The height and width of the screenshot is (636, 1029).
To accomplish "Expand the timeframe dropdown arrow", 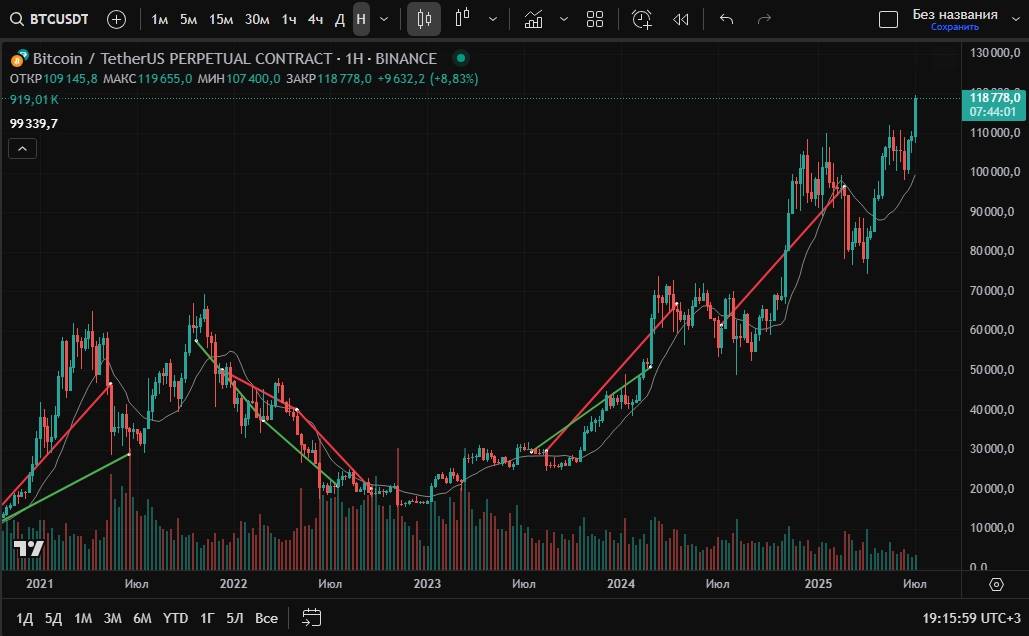I will click(x=384, y=19).
